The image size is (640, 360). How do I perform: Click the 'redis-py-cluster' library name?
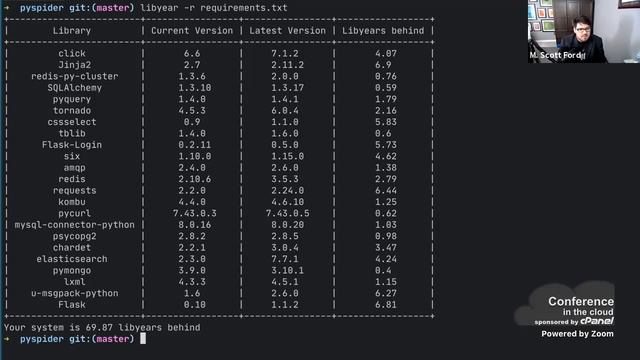pyautogui.click(x=75, y=76)
